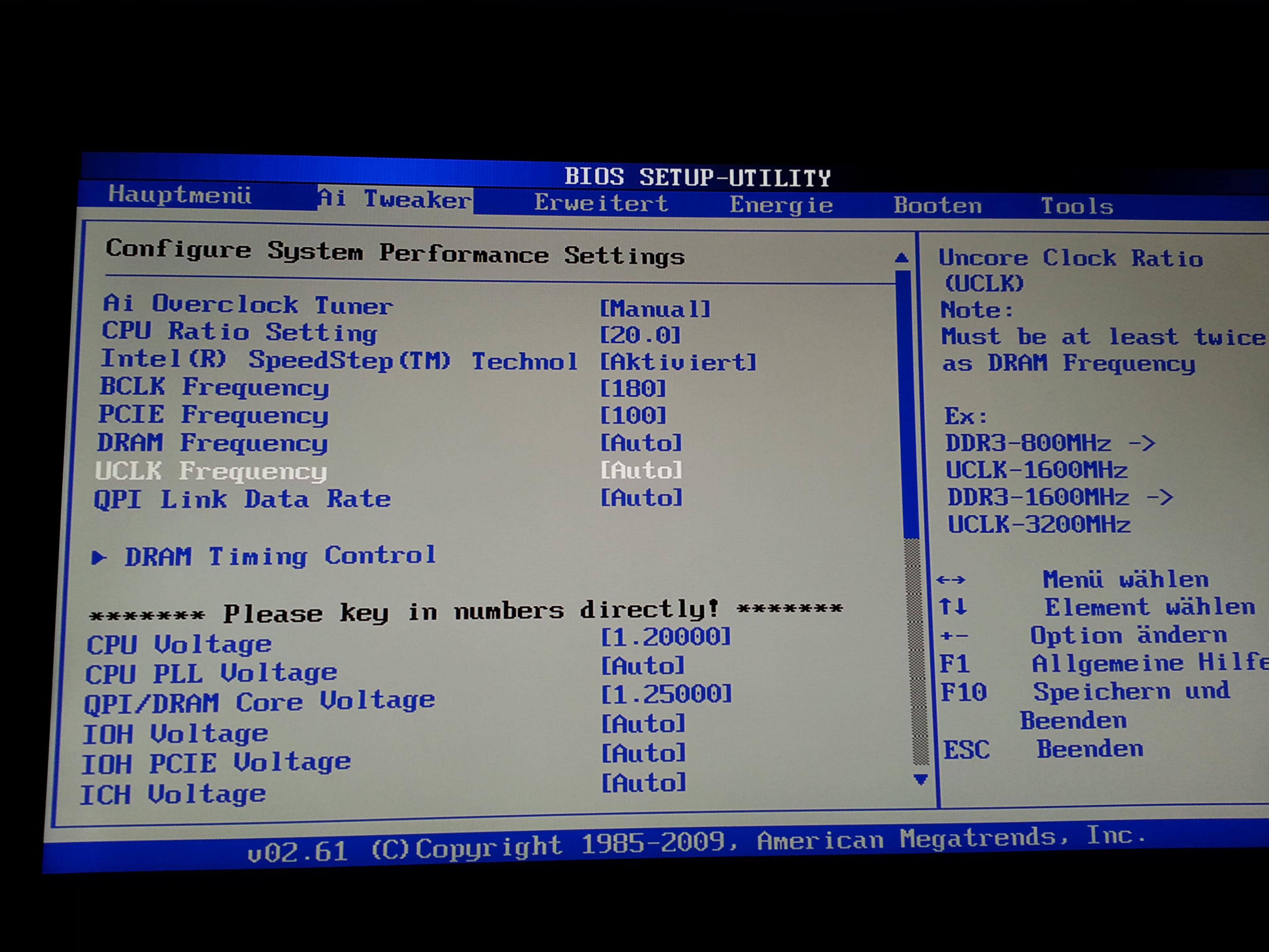Screen dimensions: 1269x952
Task: Toggle the Intel SpeedStep Aktiviert setting
Action: pos(678,362)
